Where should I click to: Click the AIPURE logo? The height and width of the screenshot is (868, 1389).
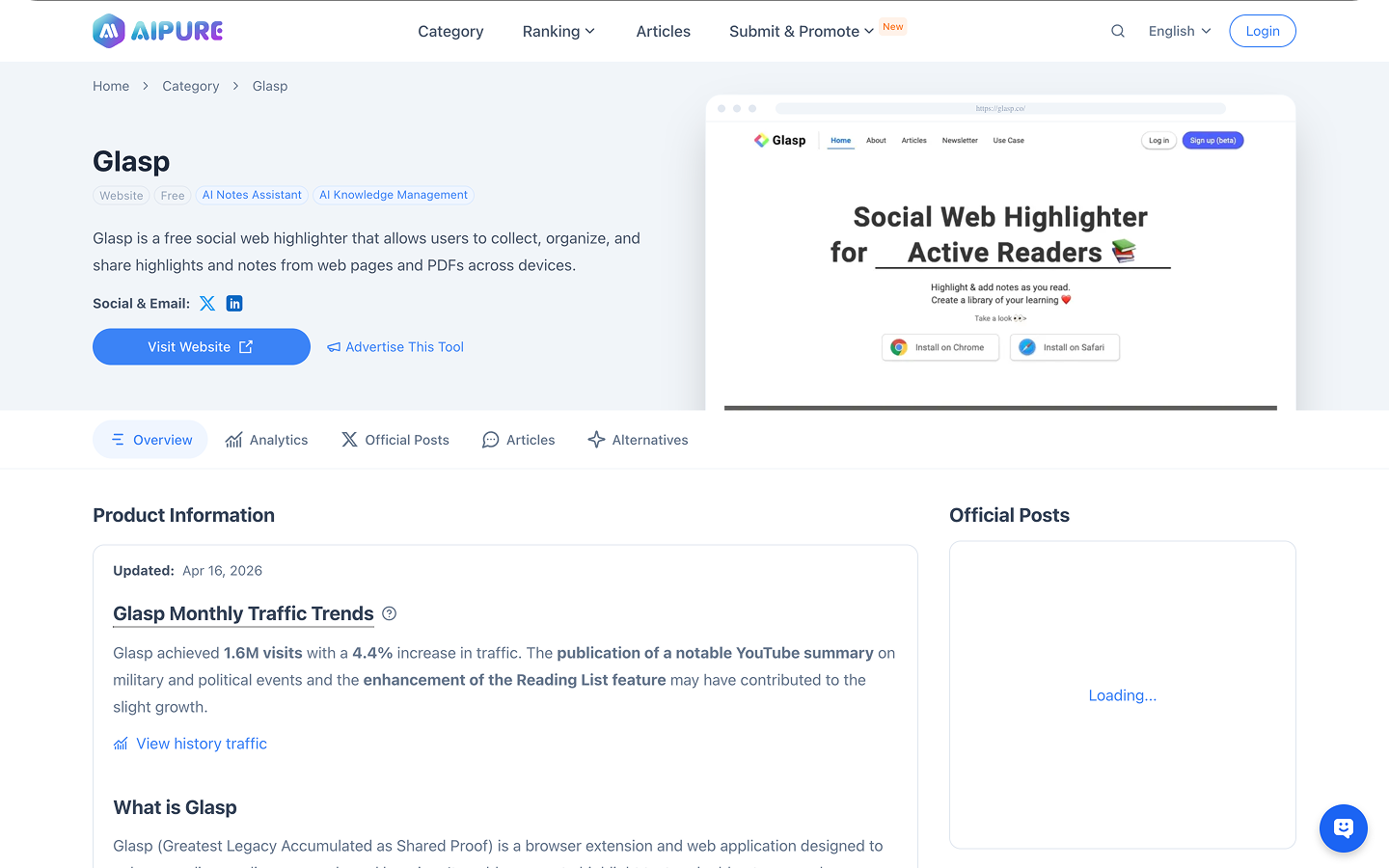[x=158, y=31]
